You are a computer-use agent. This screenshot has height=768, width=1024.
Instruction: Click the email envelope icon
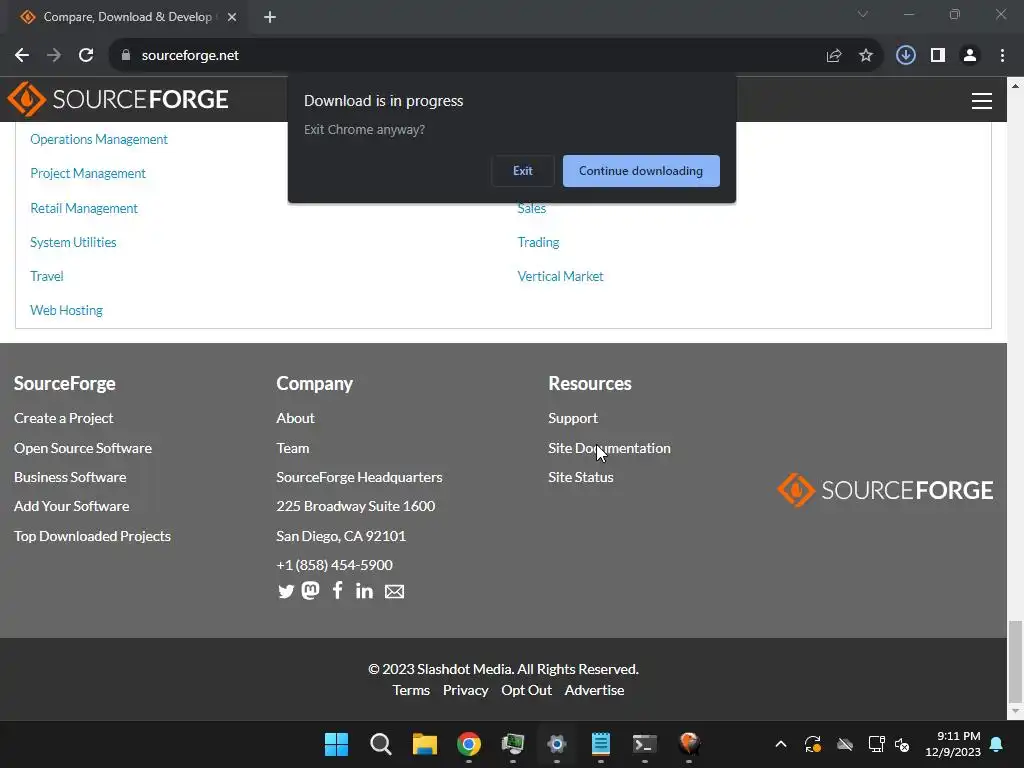pos(394,592)
